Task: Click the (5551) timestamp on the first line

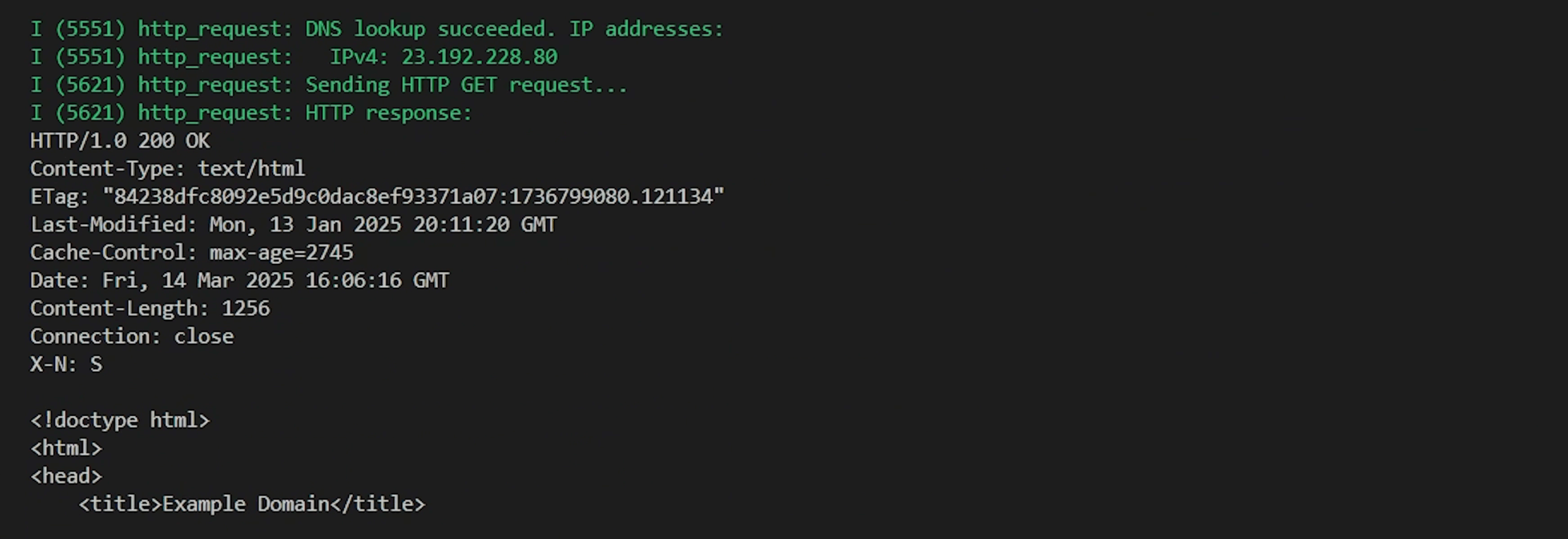Action: (90, 29)
